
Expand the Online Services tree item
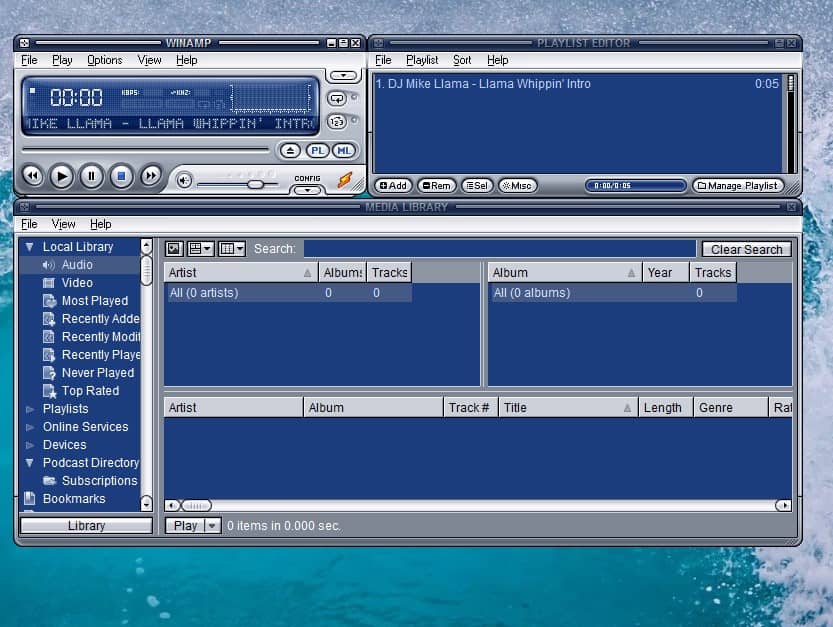point(31,427)
